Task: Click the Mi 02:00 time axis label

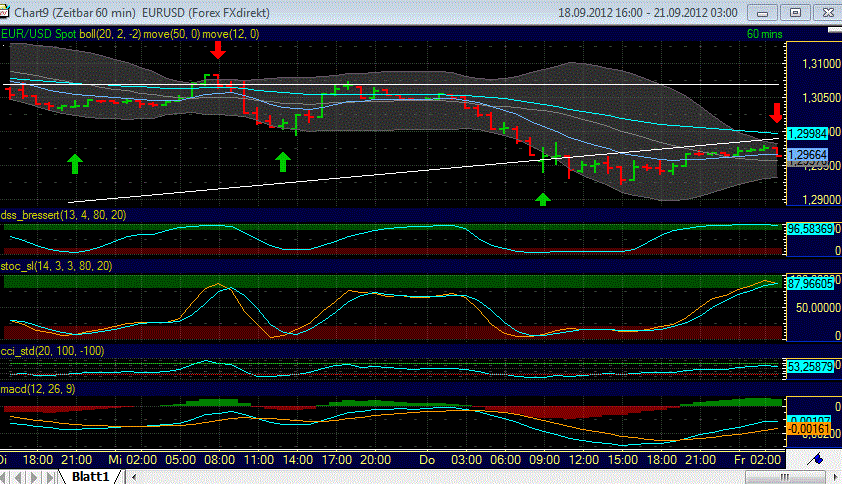Action: 133,460
